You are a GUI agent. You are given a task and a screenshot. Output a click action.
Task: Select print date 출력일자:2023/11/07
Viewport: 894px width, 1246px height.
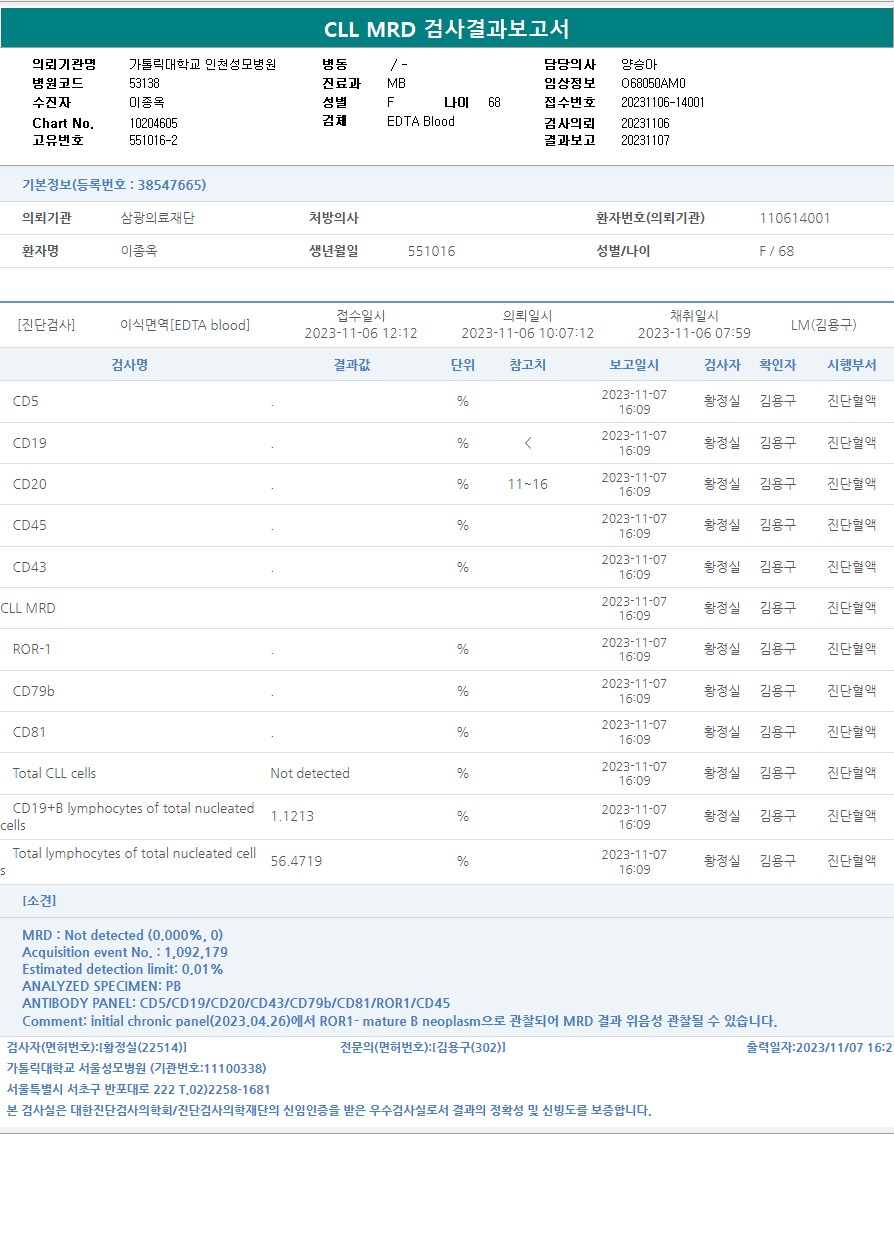pyautogui.click(x=819, y=1047)
